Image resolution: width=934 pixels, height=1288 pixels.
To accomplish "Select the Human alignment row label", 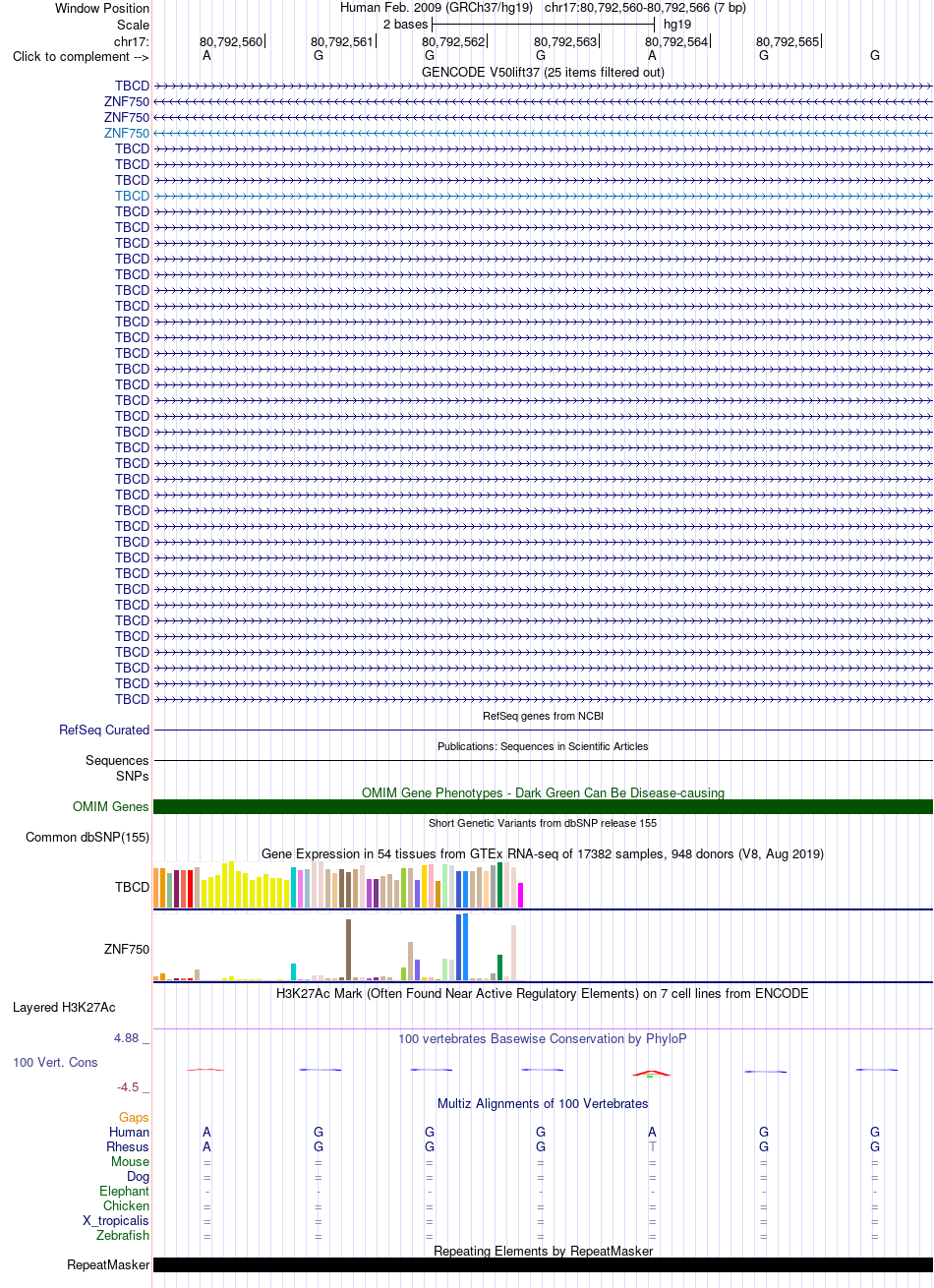I will (130, 1133).
